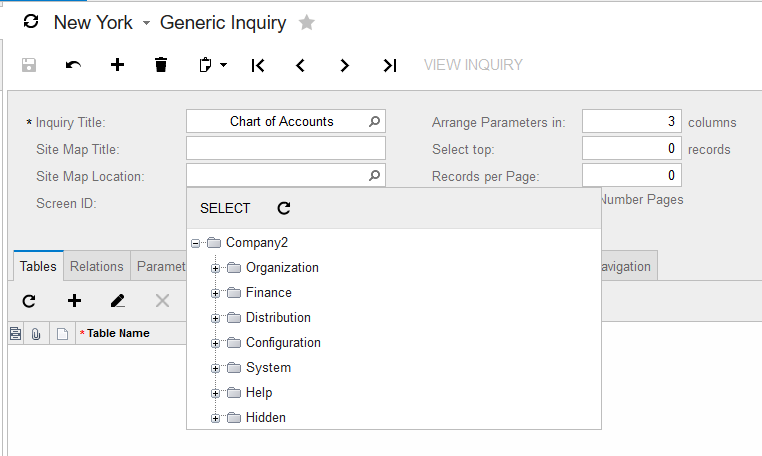Click the delete trash can icon
The width and height of the screenshot is (762, 456).
[161, 65]
